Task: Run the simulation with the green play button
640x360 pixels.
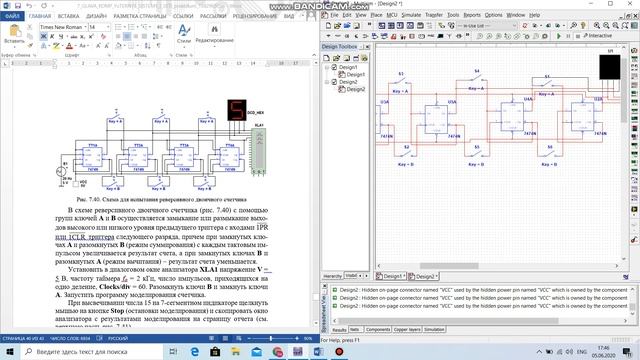Action: click(x=559, y=36)
